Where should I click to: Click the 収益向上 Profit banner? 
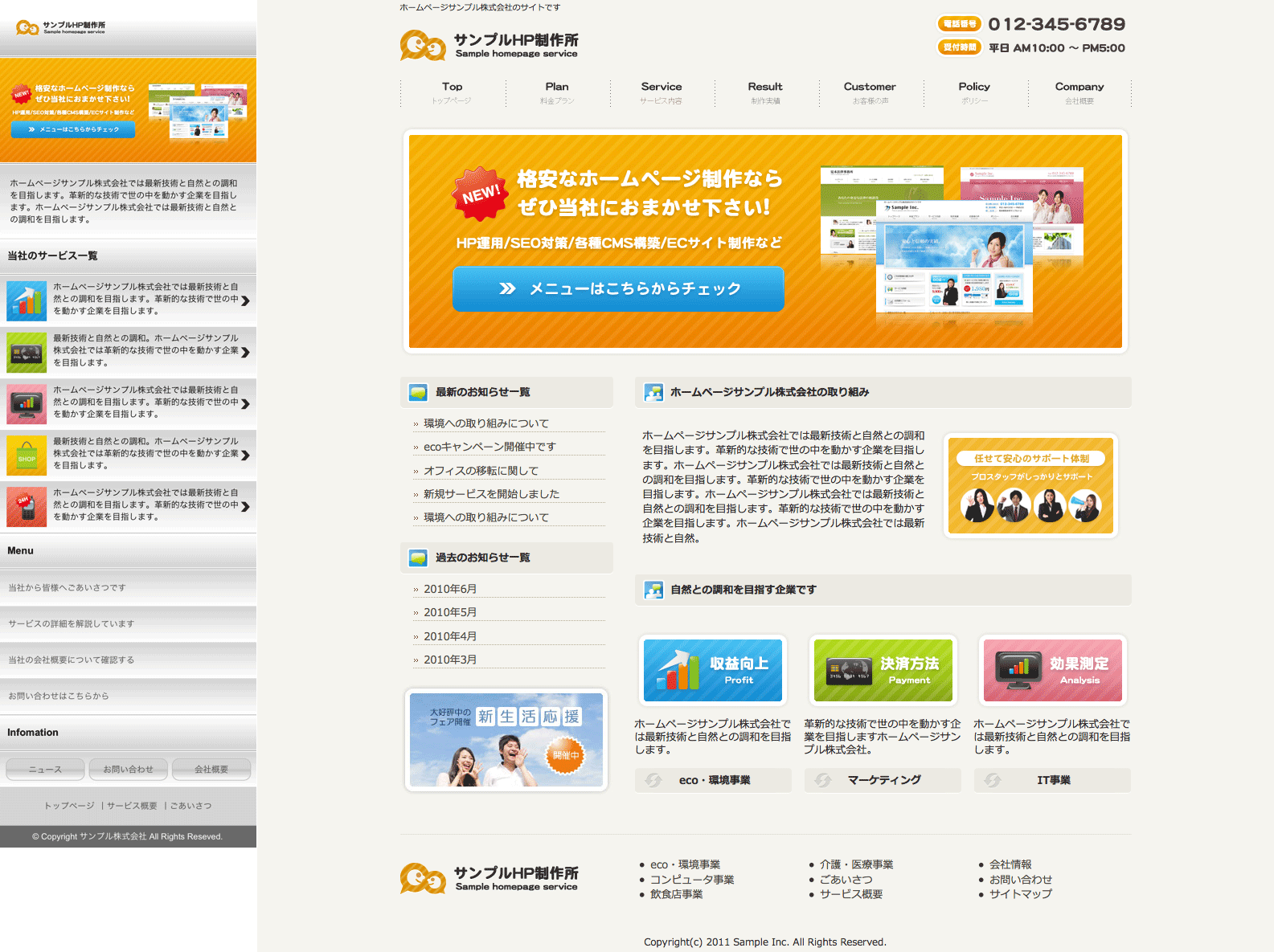coord(712,670)
